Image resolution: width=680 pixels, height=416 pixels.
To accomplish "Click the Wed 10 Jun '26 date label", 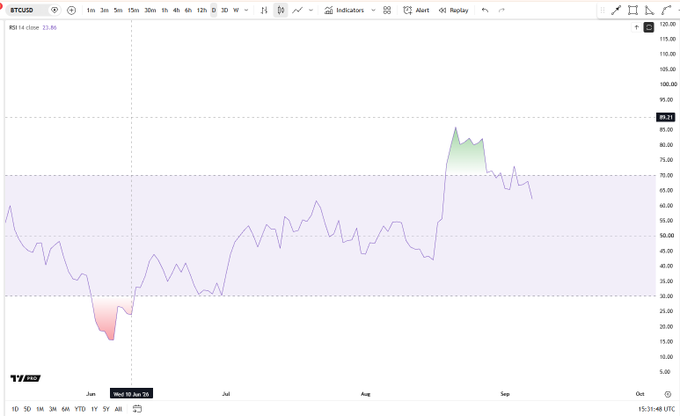I will pyautogui.click(x=131, y=394).
